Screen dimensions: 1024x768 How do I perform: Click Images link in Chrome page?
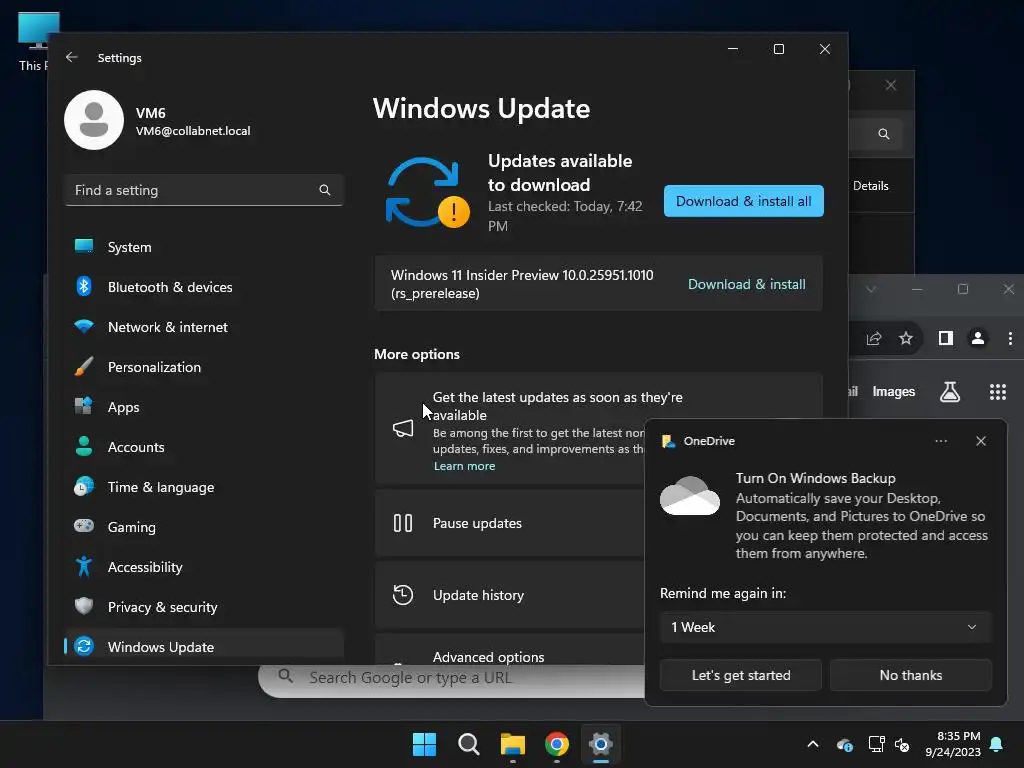point(893,392)
